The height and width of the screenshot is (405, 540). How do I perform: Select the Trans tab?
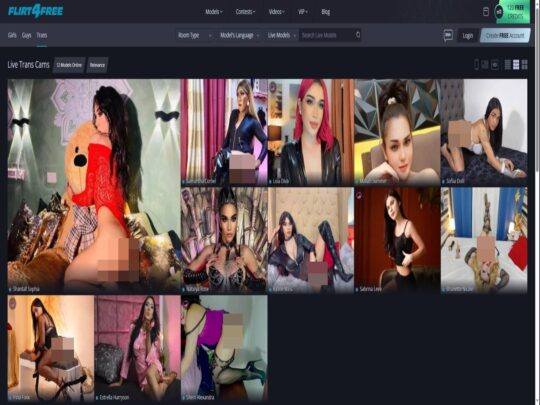tap(42, 35)
